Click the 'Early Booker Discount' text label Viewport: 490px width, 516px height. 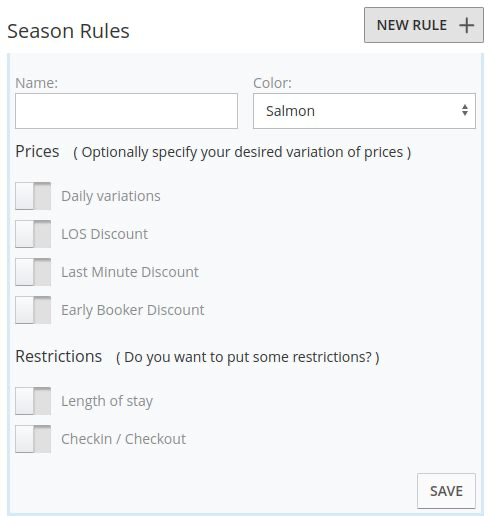(x=133, y=310)
